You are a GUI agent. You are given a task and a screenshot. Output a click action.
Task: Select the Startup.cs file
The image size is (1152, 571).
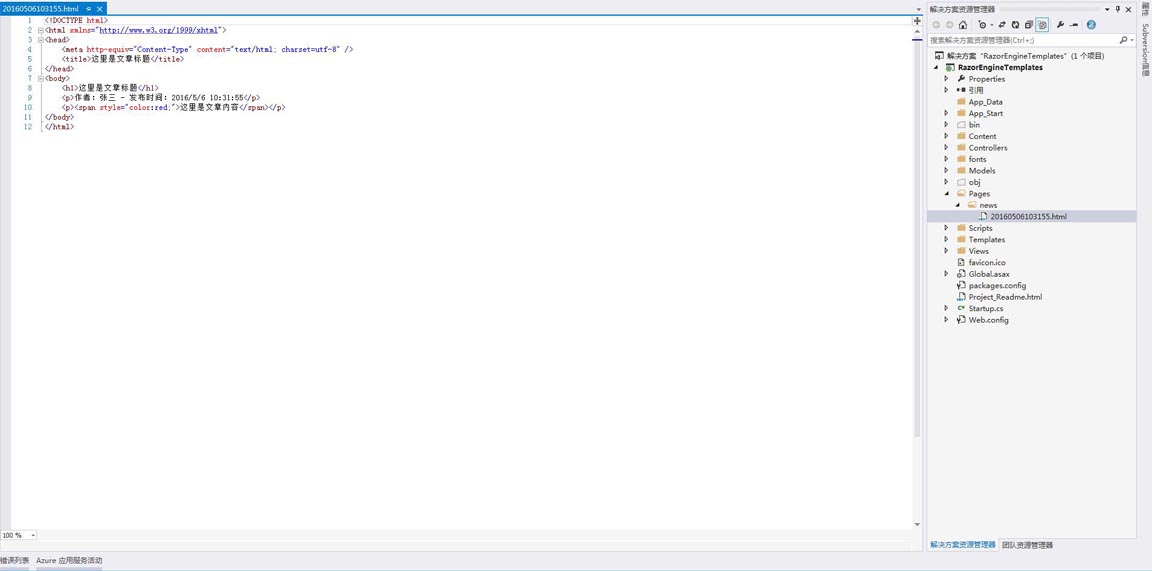985,309
